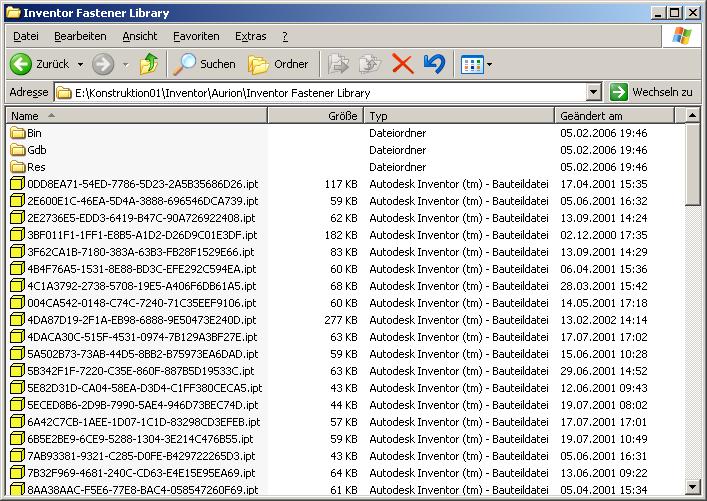Open the Ansicht menu
The image size is (707, 501).
(x=140, y=36)
